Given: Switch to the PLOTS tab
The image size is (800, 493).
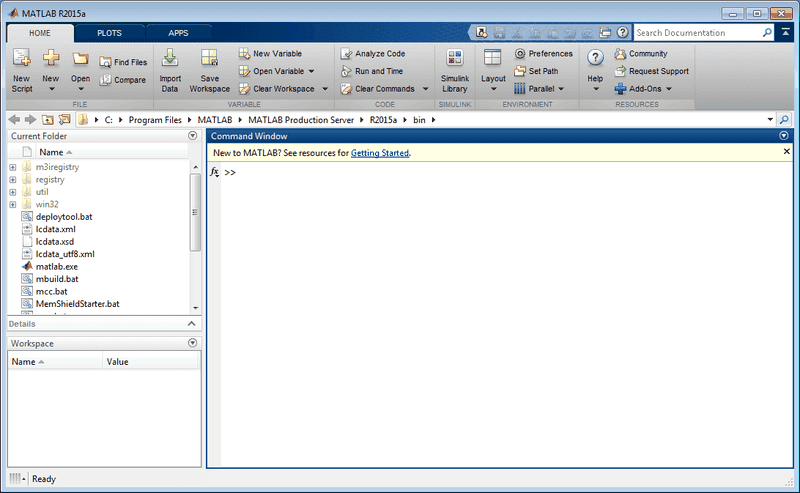Looking at the screenshot, I should pyautogui.click(x=110, y=33).
